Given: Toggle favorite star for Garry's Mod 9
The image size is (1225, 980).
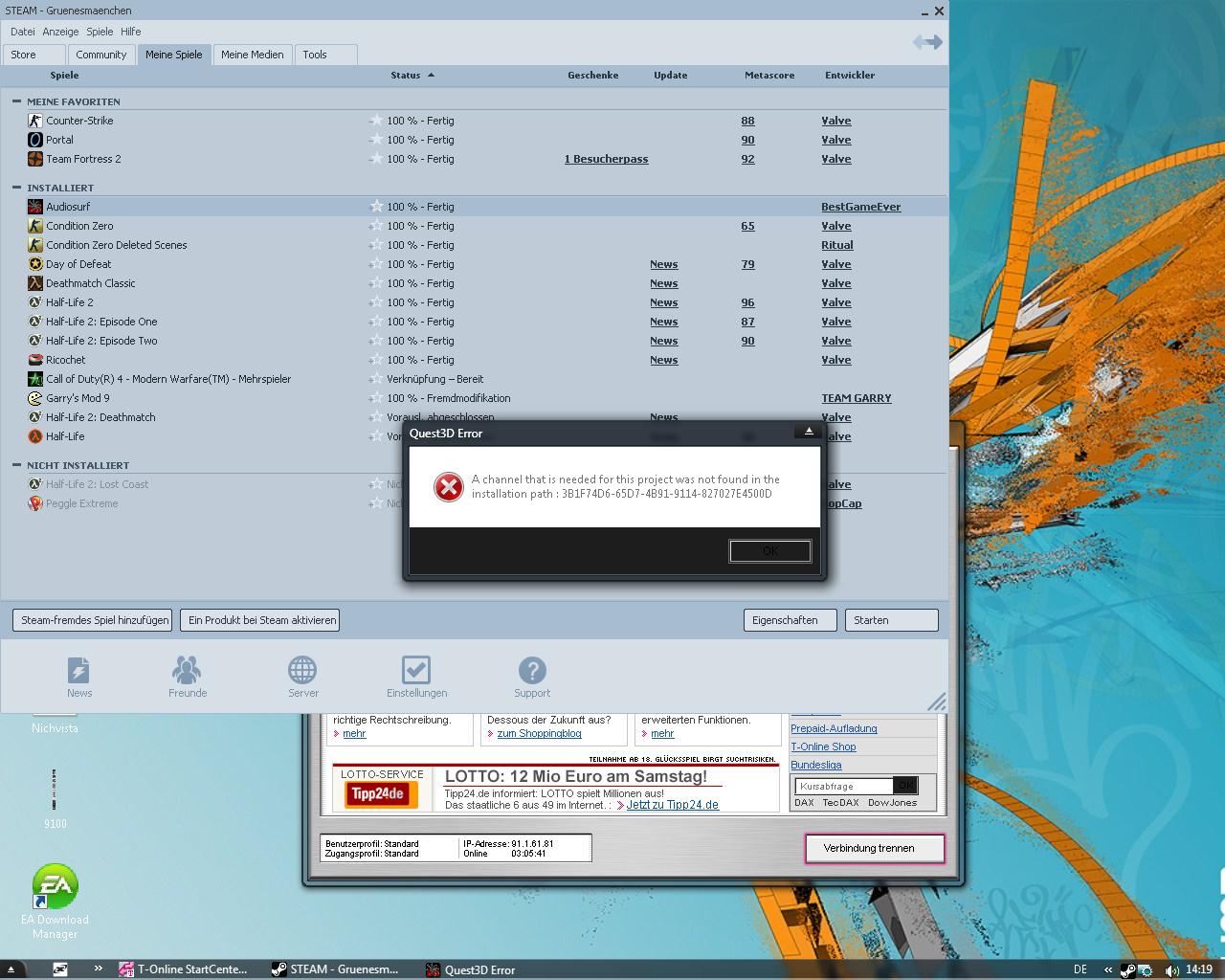Looking at the screenshot, I should pyautogui.click(x=376, y=398).
